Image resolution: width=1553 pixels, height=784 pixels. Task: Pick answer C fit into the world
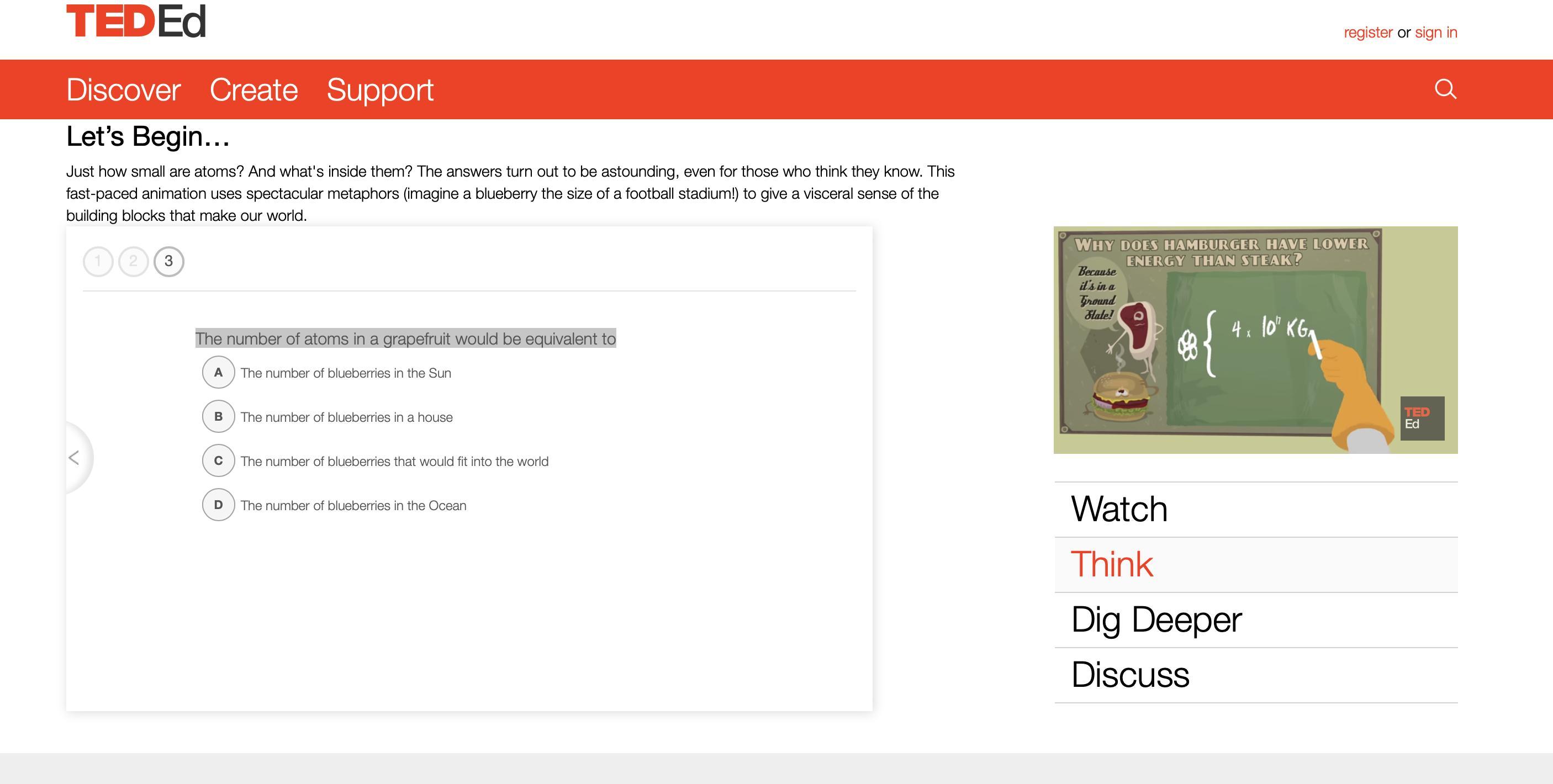click(x=218, y=460)
